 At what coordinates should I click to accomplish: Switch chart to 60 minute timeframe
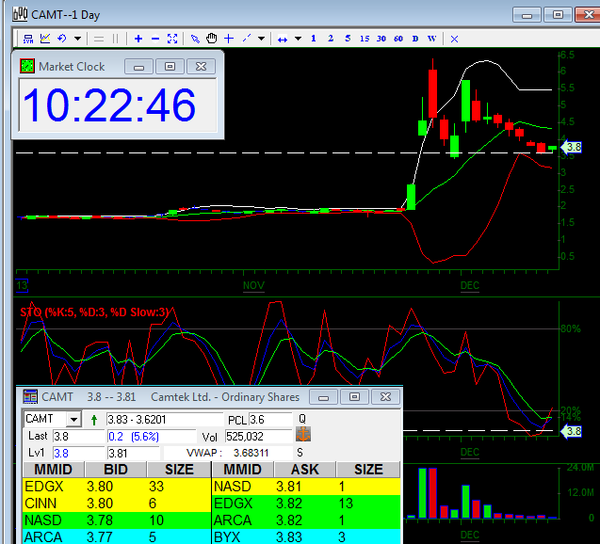click(x=398, y=38)
